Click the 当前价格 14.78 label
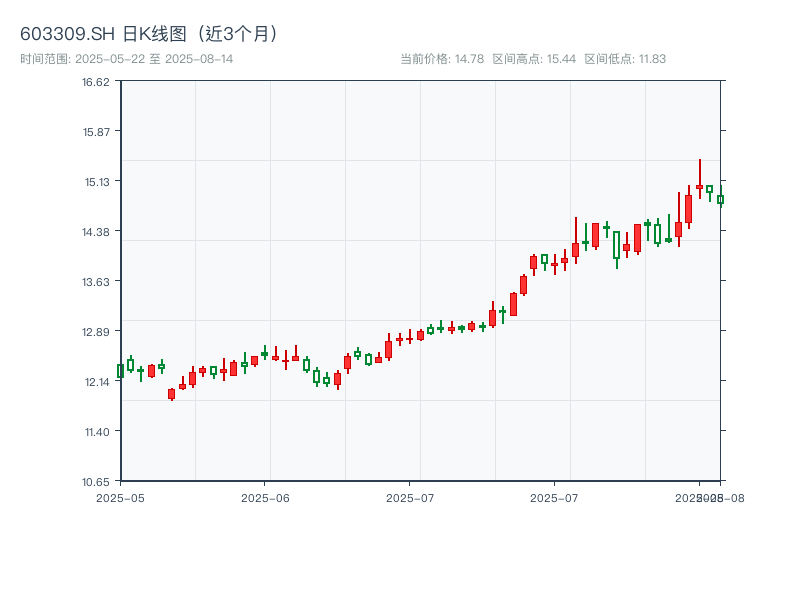Screen dimensions: 800x600 coord(441,59)
